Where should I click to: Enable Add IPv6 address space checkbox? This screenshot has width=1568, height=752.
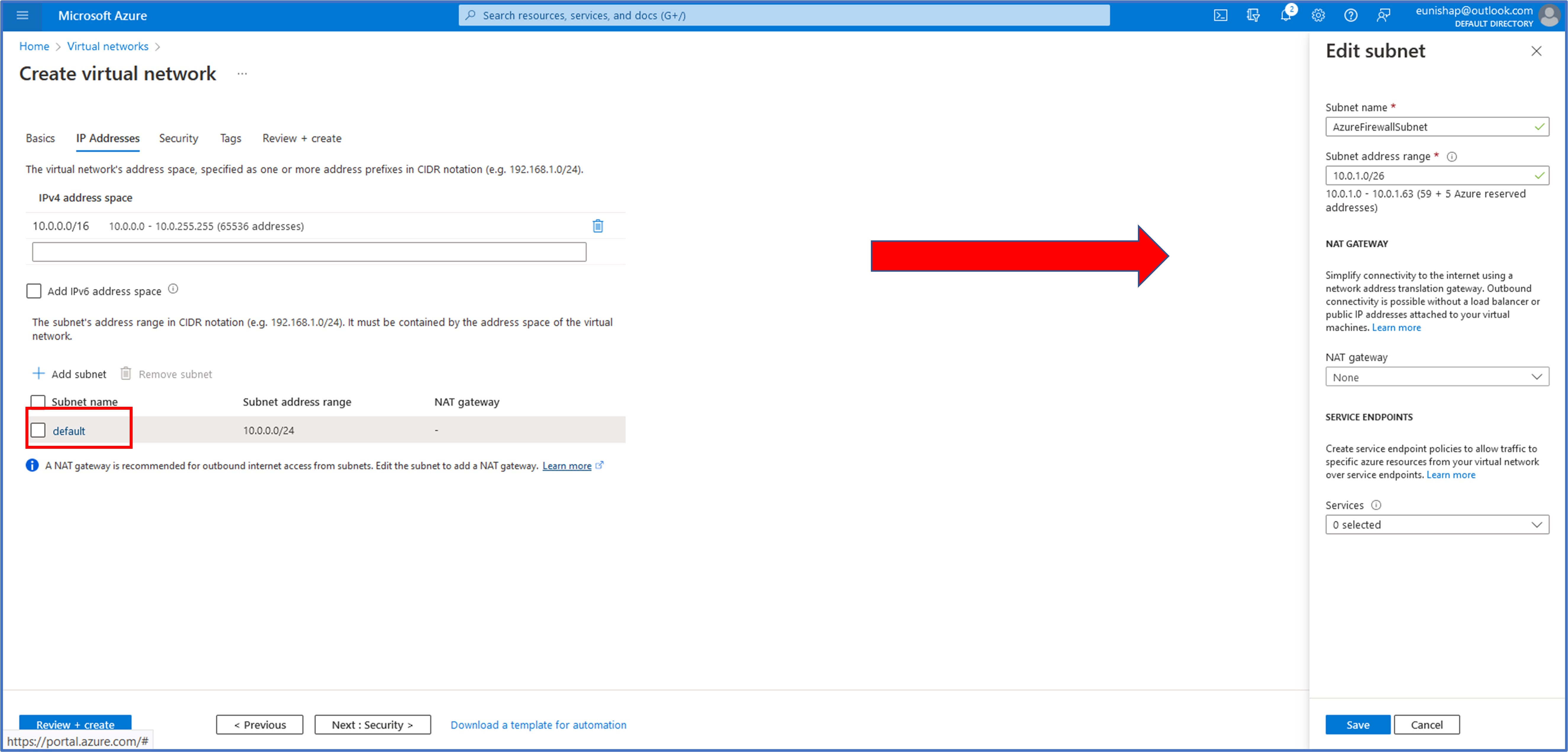click(x=34, y=291)
